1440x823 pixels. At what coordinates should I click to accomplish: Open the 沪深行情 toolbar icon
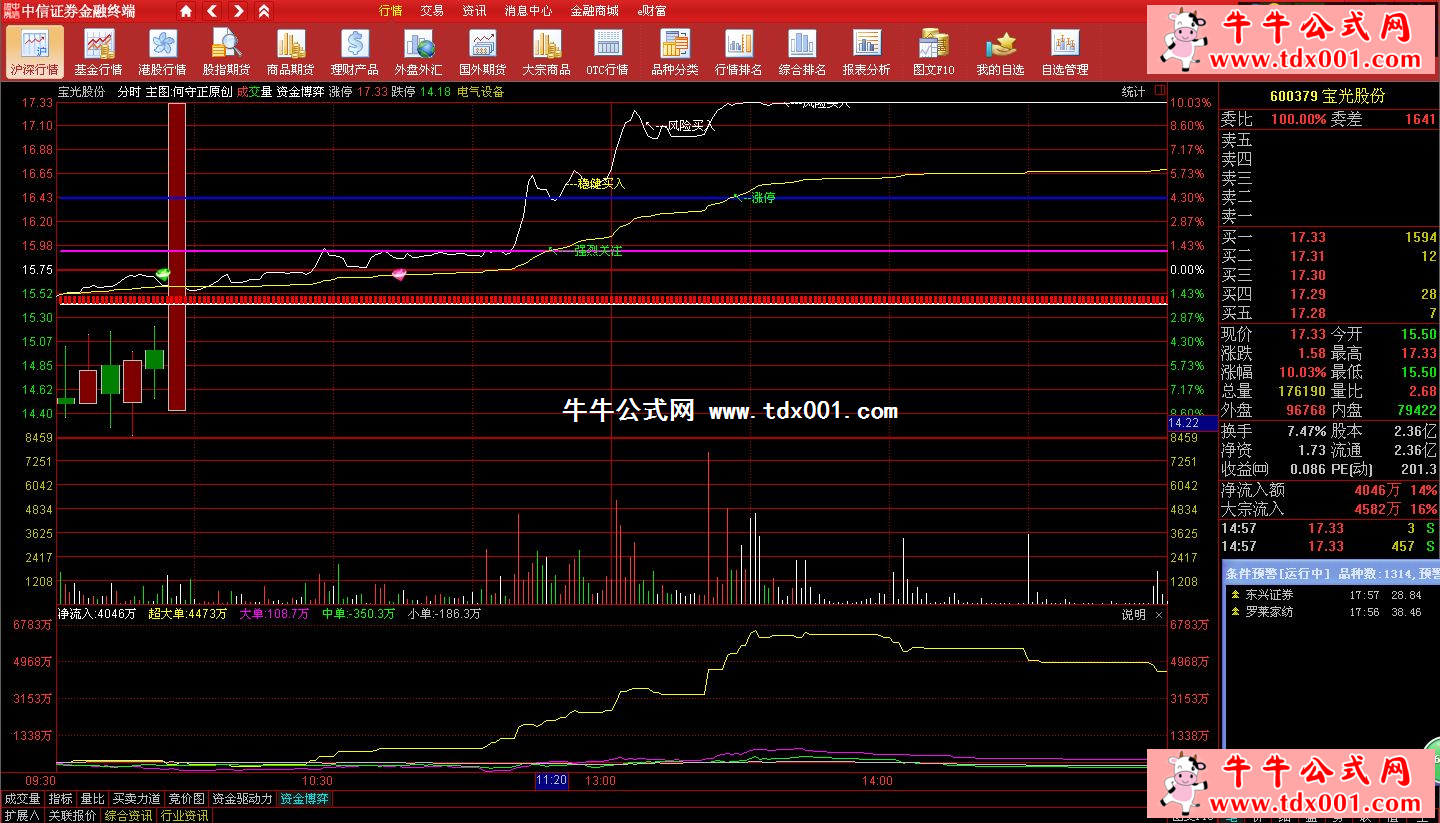click(34, 52)
